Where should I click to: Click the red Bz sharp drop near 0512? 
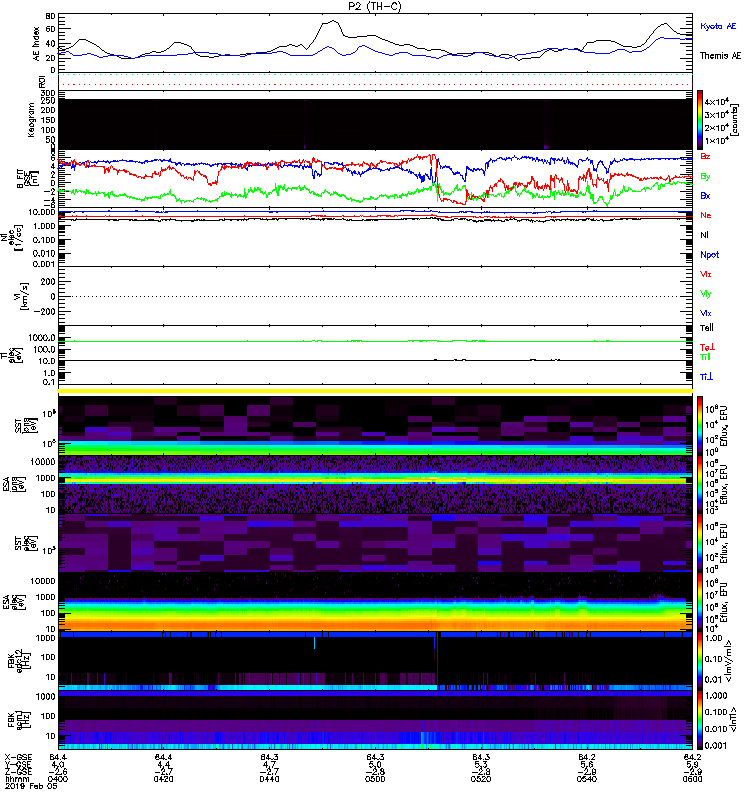click(x=437, y=179)
